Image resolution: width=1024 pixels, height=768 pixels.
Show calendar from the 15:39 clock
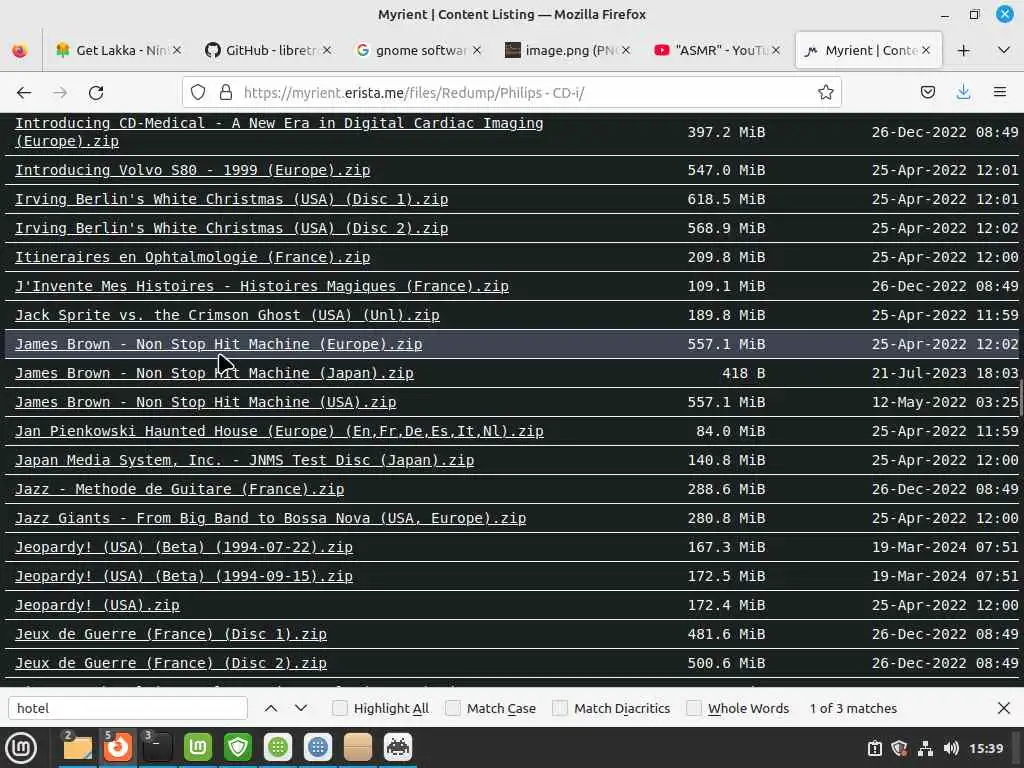tap(986, 748)
